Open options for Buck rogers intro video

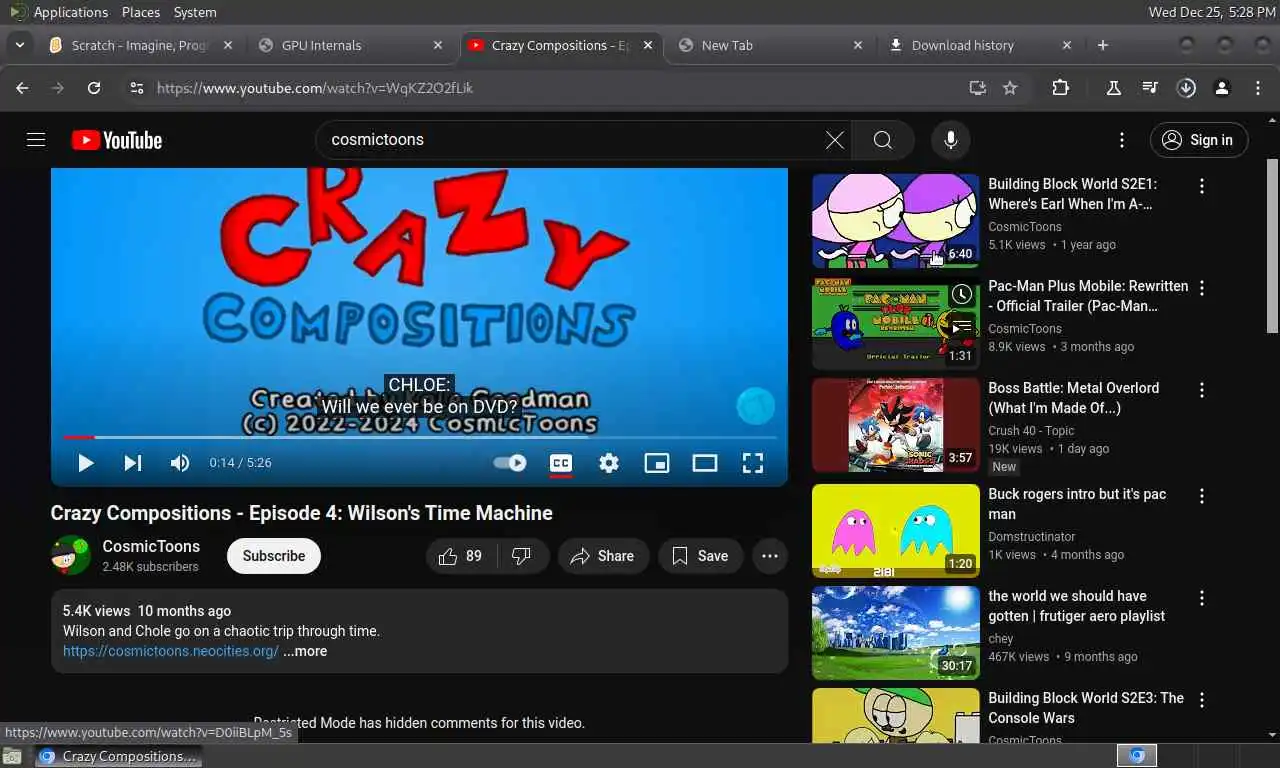click(x=1202, y=496)
